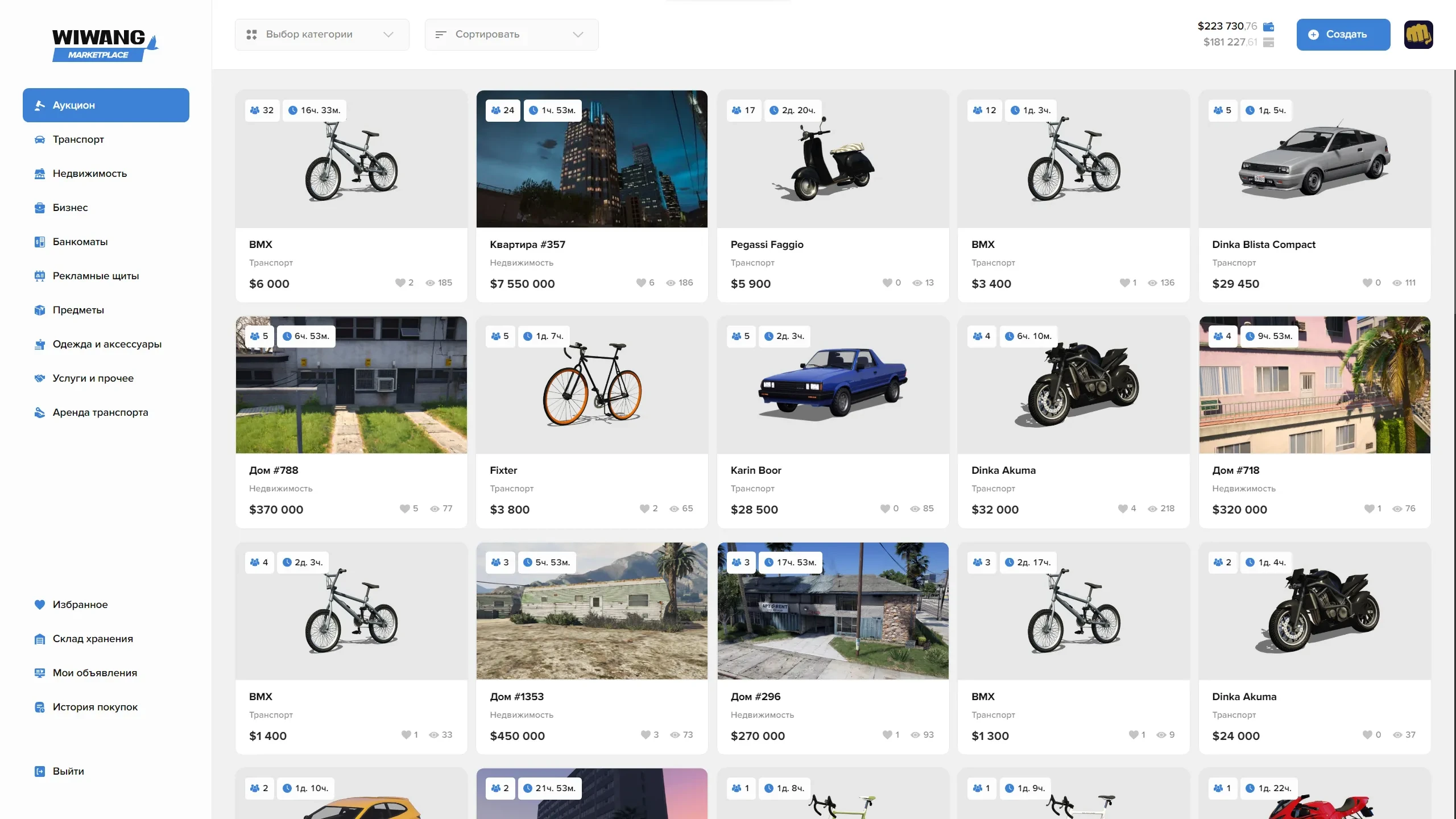
Task: Click the История покупок icon
Action: 40,707
